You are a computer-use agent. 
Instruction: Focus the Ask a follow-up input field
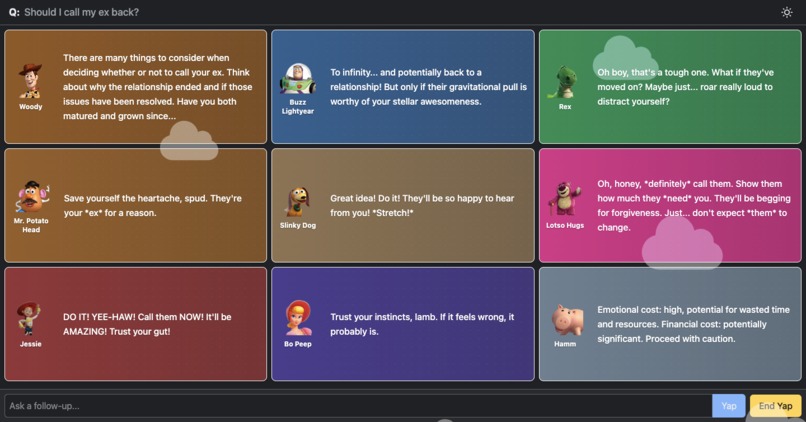click(358, 406)
